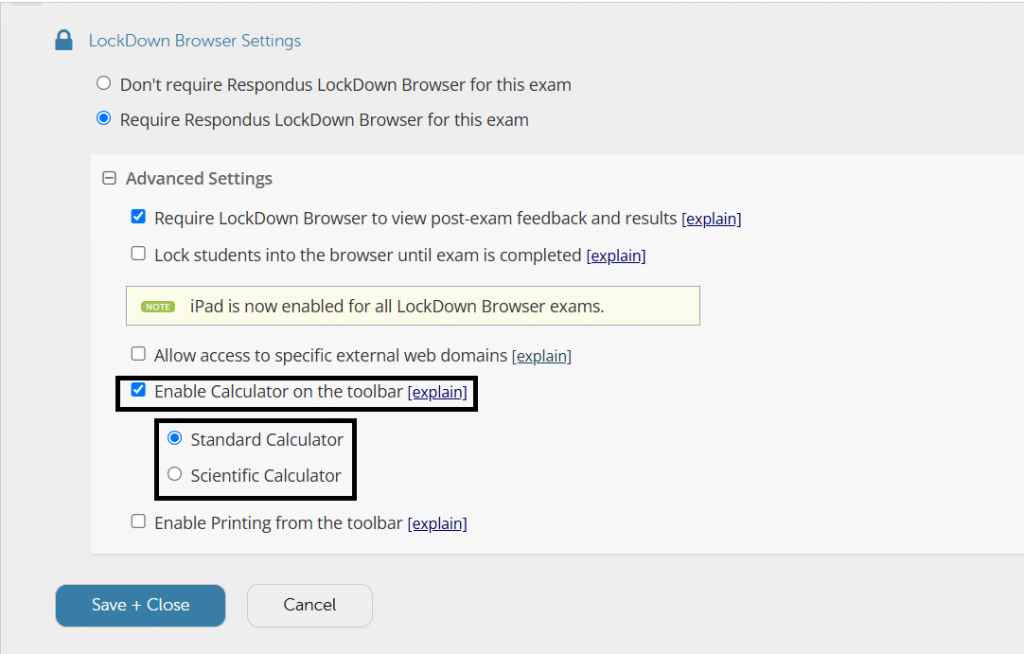Select the Scientific Calculator option
The height and width of the screenshot is (654, 1024).
pos(175,475)
